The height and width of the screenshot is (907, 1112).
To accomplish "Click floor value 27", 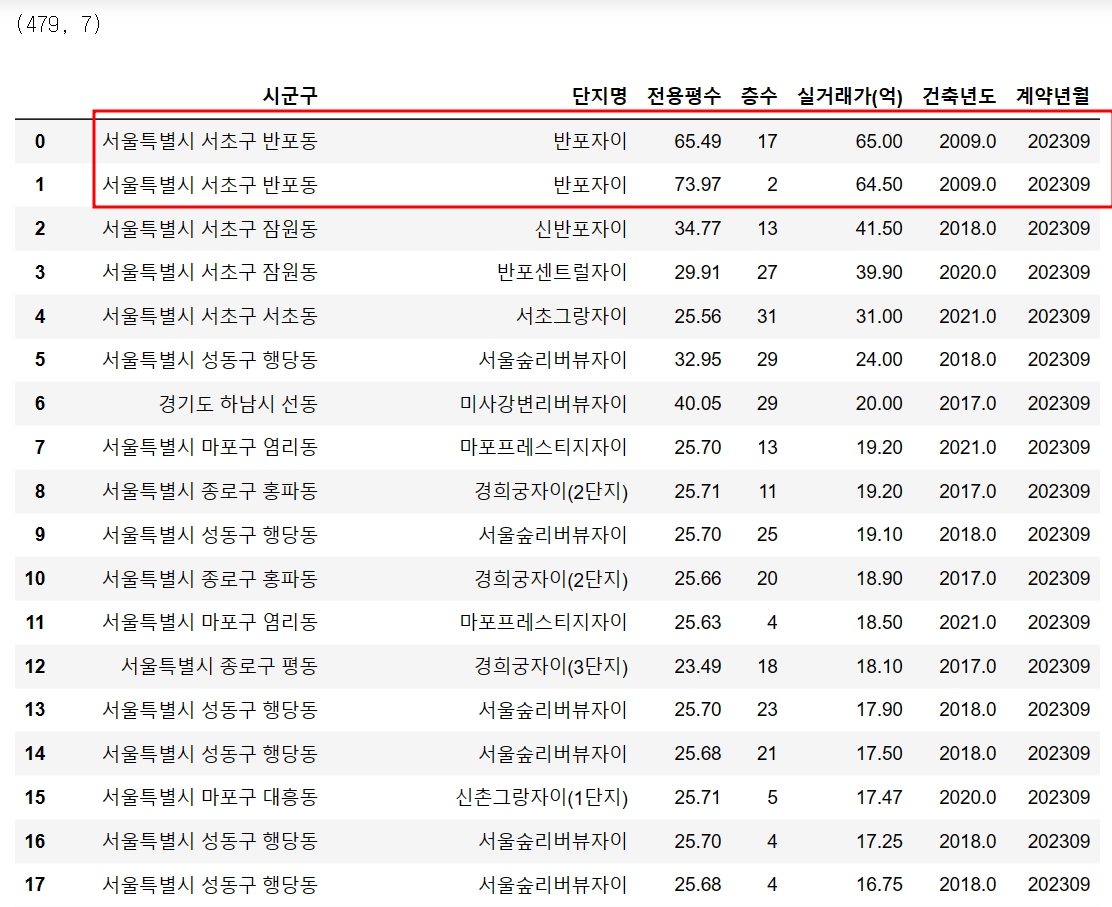I will tap(767, 272).
